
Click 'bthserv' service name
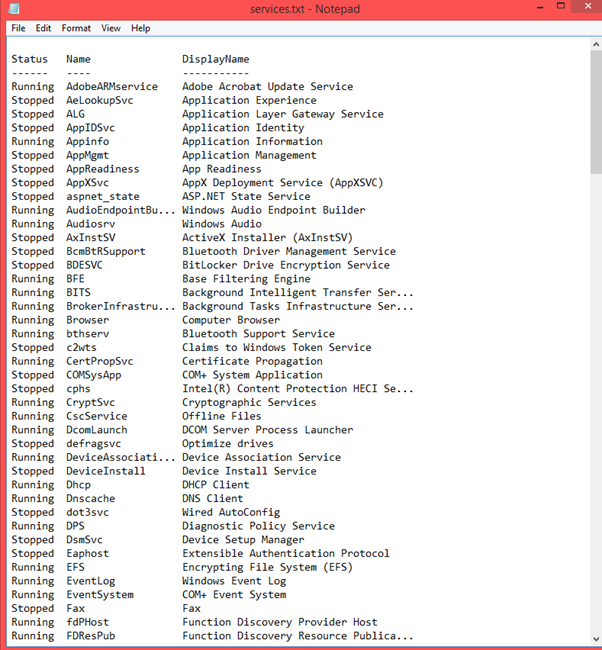click(87, 334)
